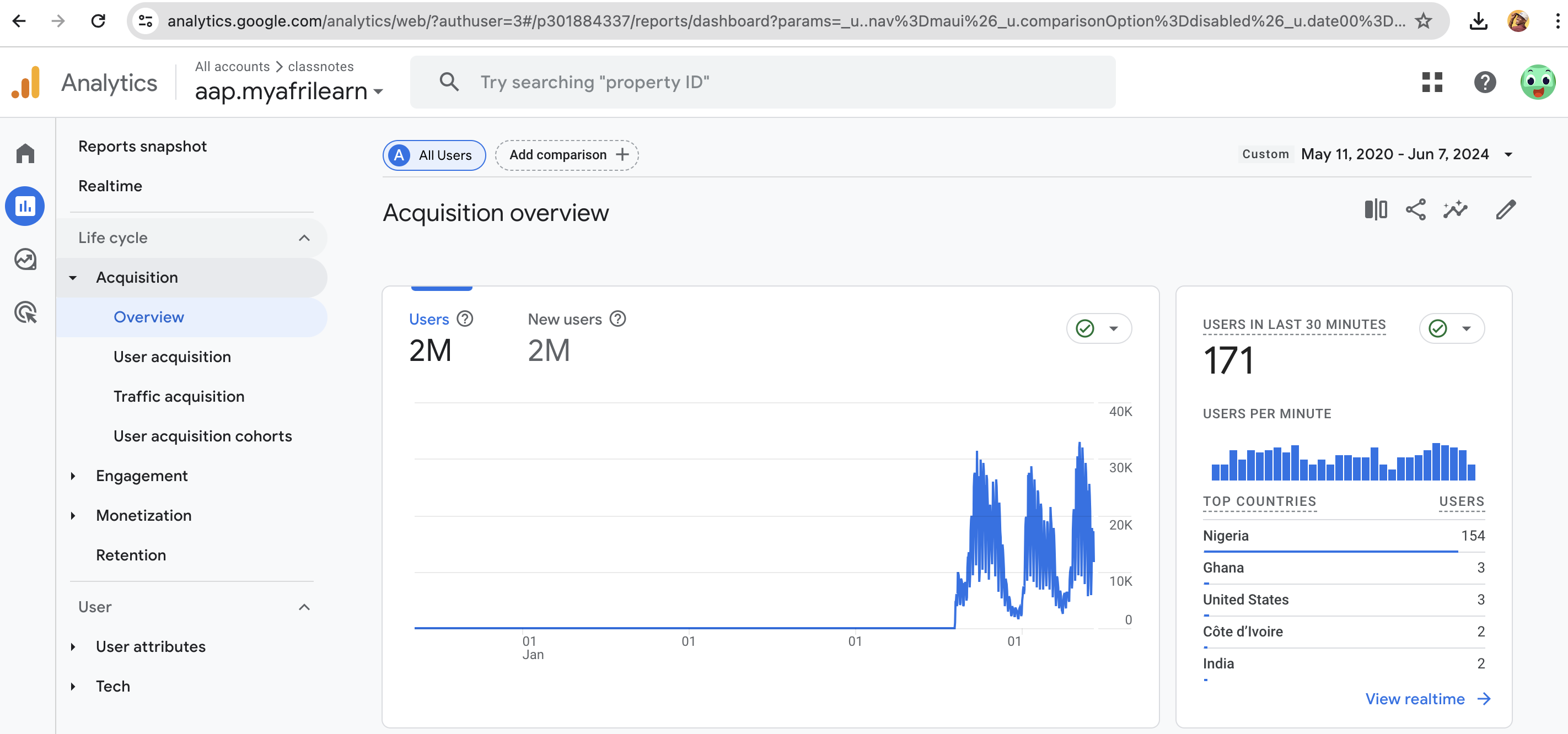This screenshot has width=1568, height=734.
Task: Click the Users per minute bar chart
Action: point(1344,462)
